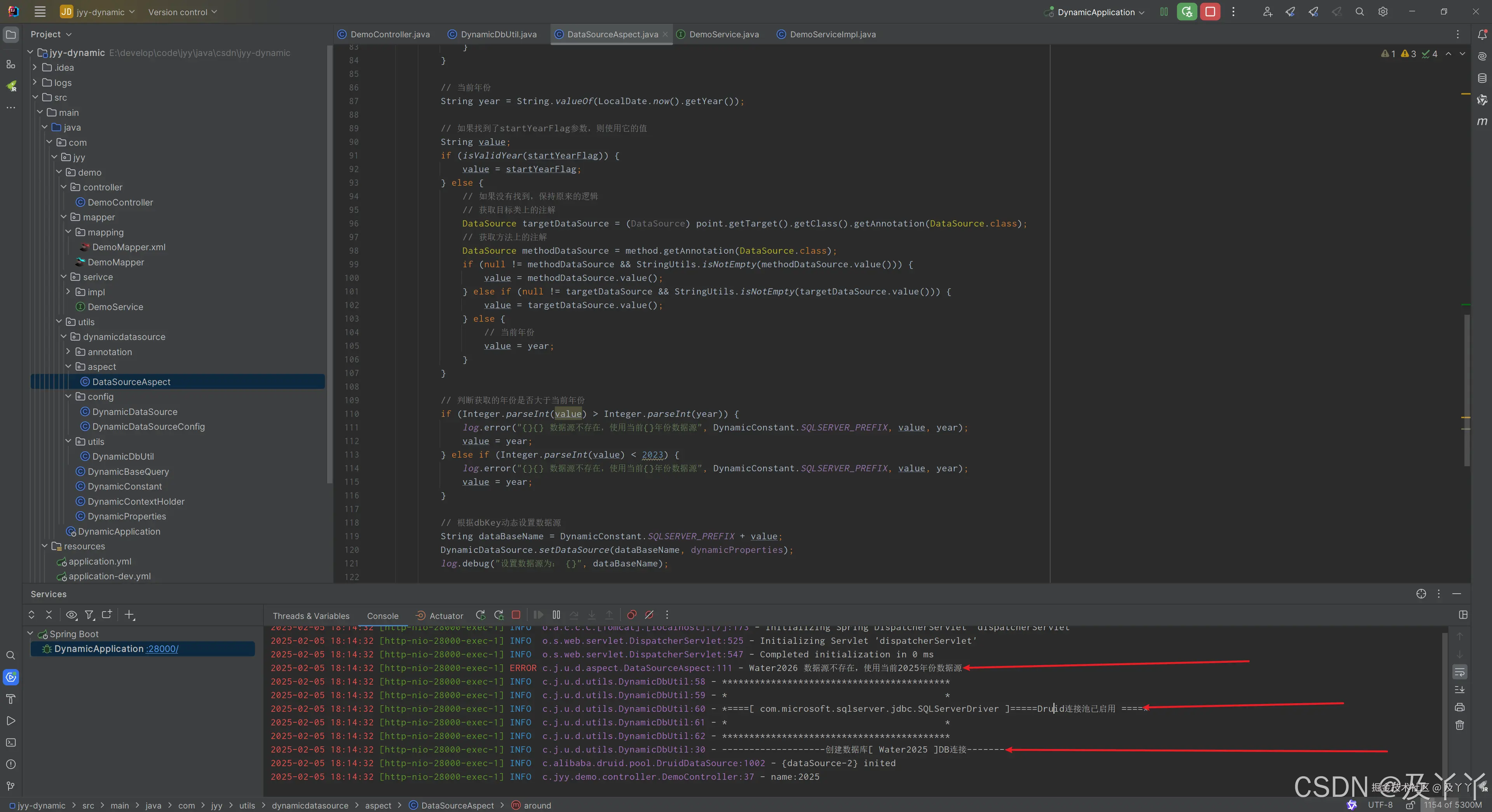Toggle soft-wrap in console output
This screenshot has width=1492, height=812.
[1460, 672]
